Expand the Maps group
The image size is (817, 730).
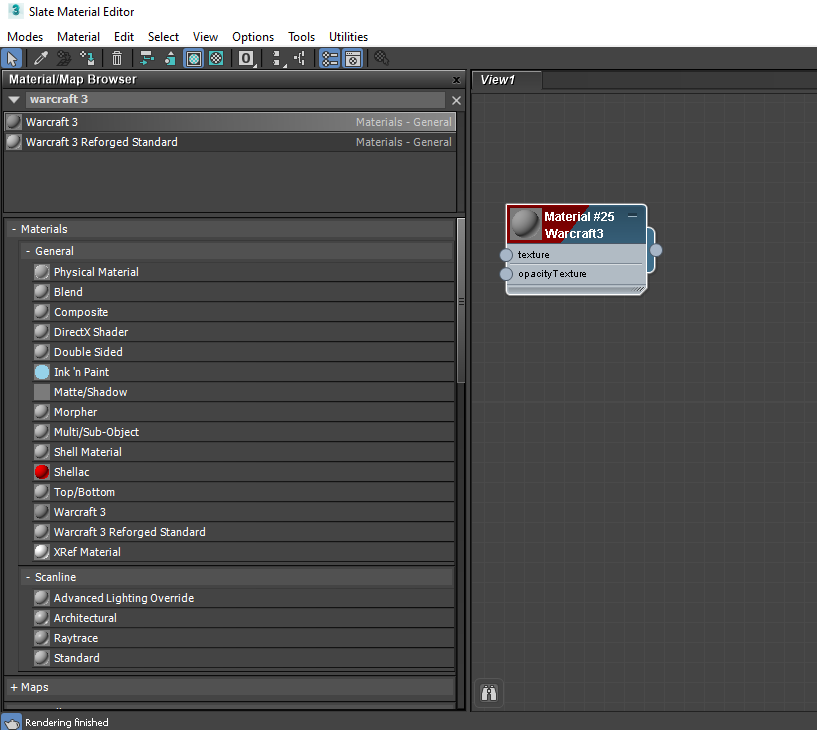coord(14,687)
